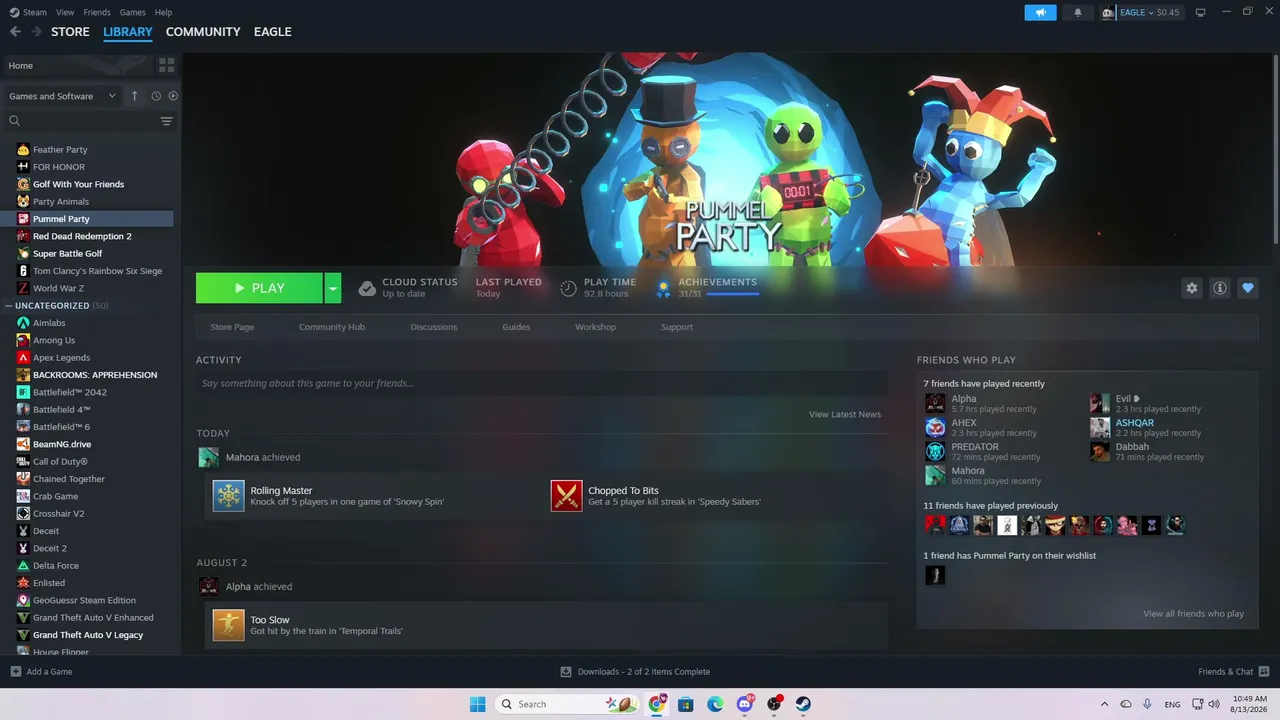The width and height of the screenshot is (1280, 720).
Task: Open the Too Slow achievement icon
Action: (229, 625)
